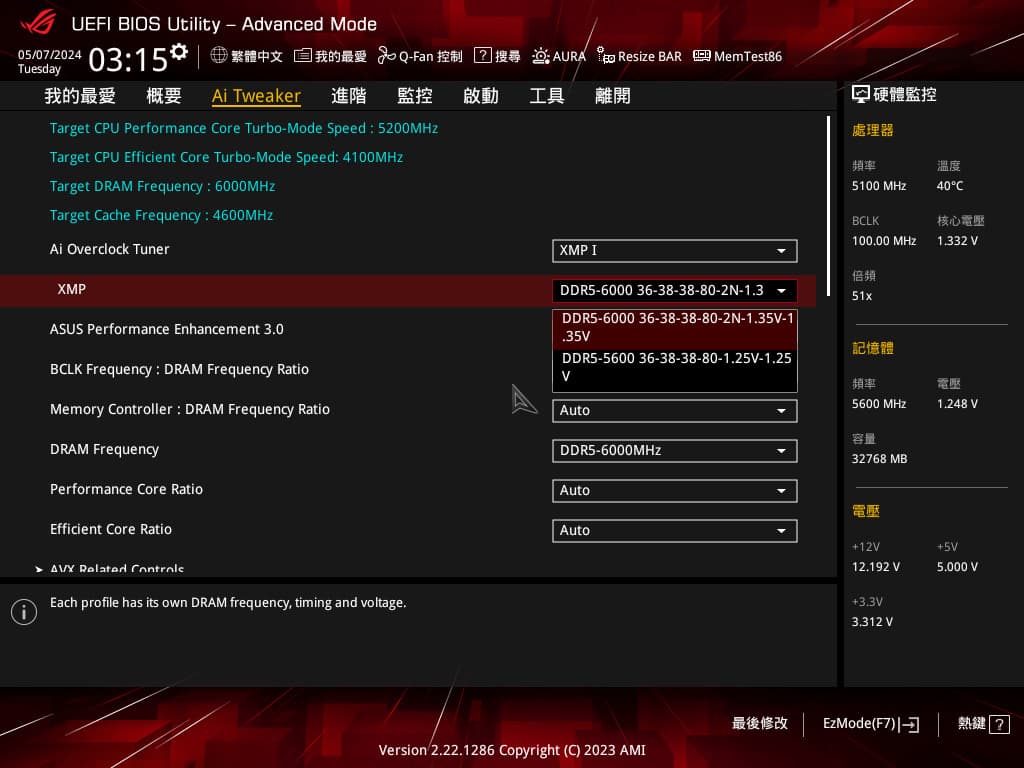The width and height of the screenshot is (1024, 768).
Task: Switch to 我的最愛 tab
Action: (x=80, y=96)
